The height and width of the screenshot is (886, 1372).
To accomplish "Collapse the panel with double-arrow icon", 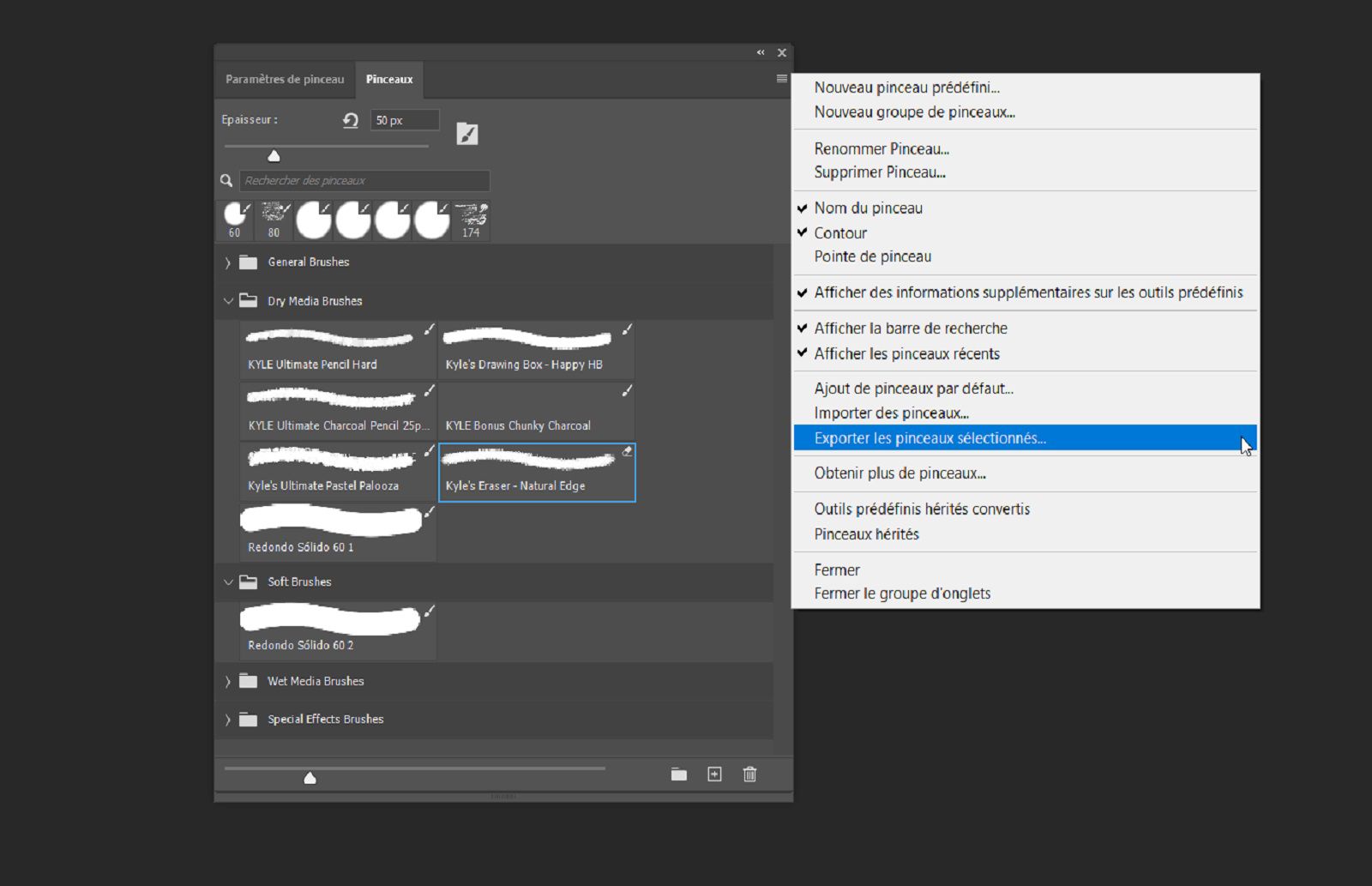I will pyautogui.click(x=761, y=53).
